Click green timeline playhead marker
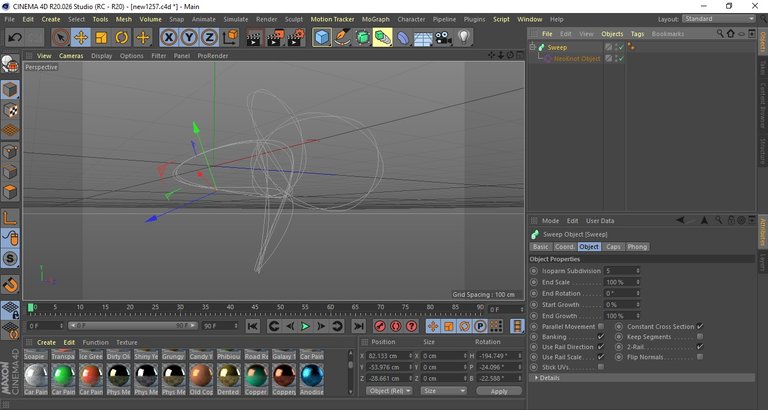 pyautogui.click(x=30, y=307)
